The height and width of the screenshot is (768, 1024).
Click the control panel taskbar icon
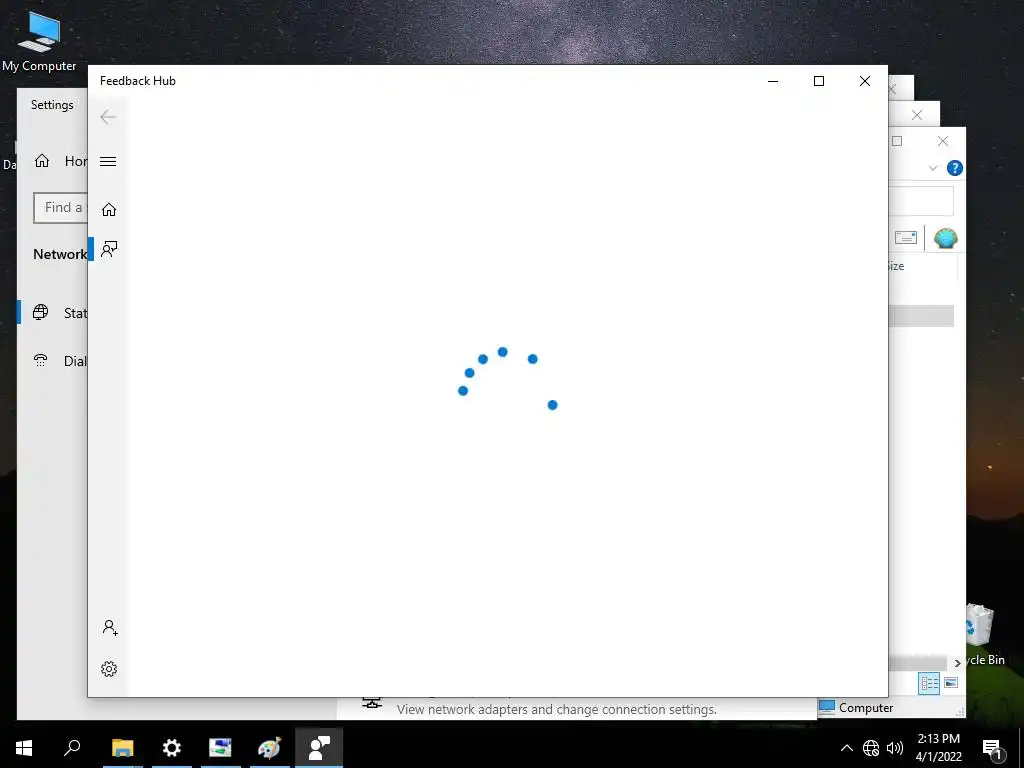pyautogui.click(x=220, y=748)
